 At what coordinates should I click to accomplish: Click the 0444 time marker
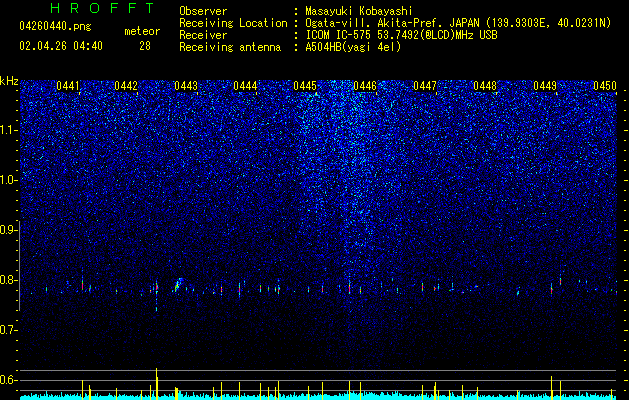tap(245, 86)
